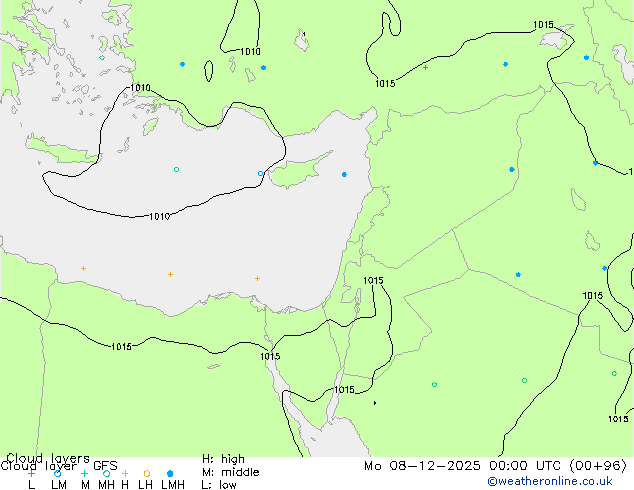Click the 1010 label on Turkey's Aegean coast
This screenshot has width=634, height=490.
point(140,87)
